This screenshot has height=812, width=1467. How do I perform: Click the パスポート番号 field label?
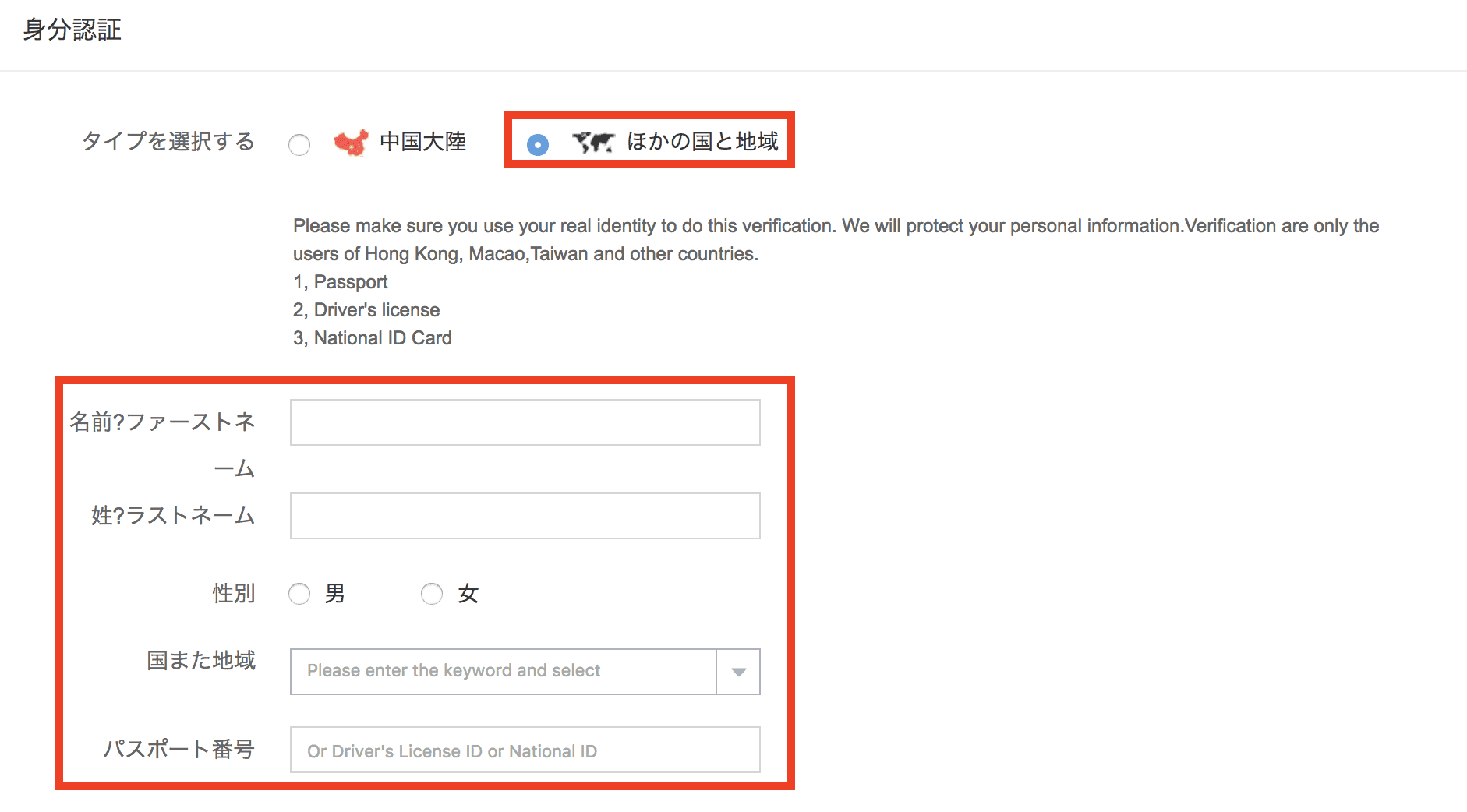[179, 749]
